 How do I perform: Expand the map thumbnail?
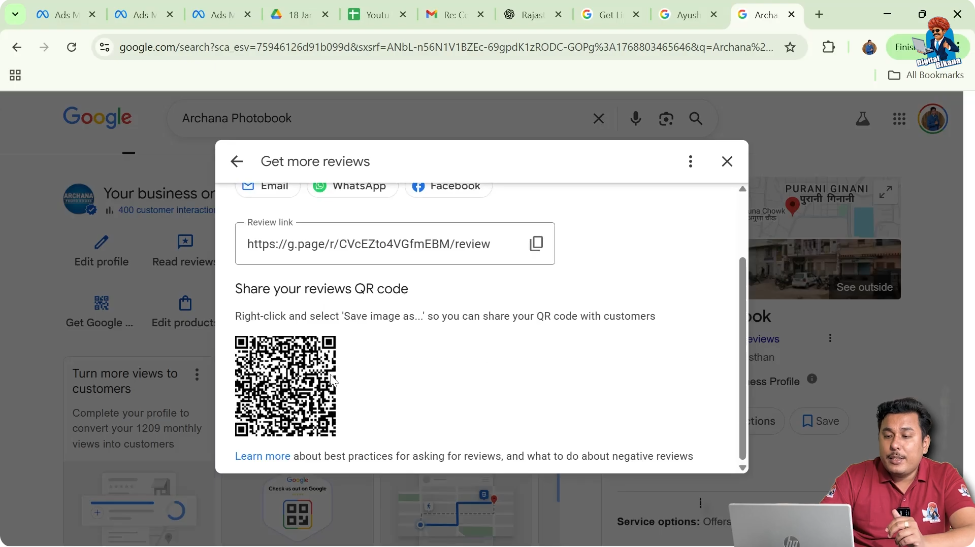point(885,193)
